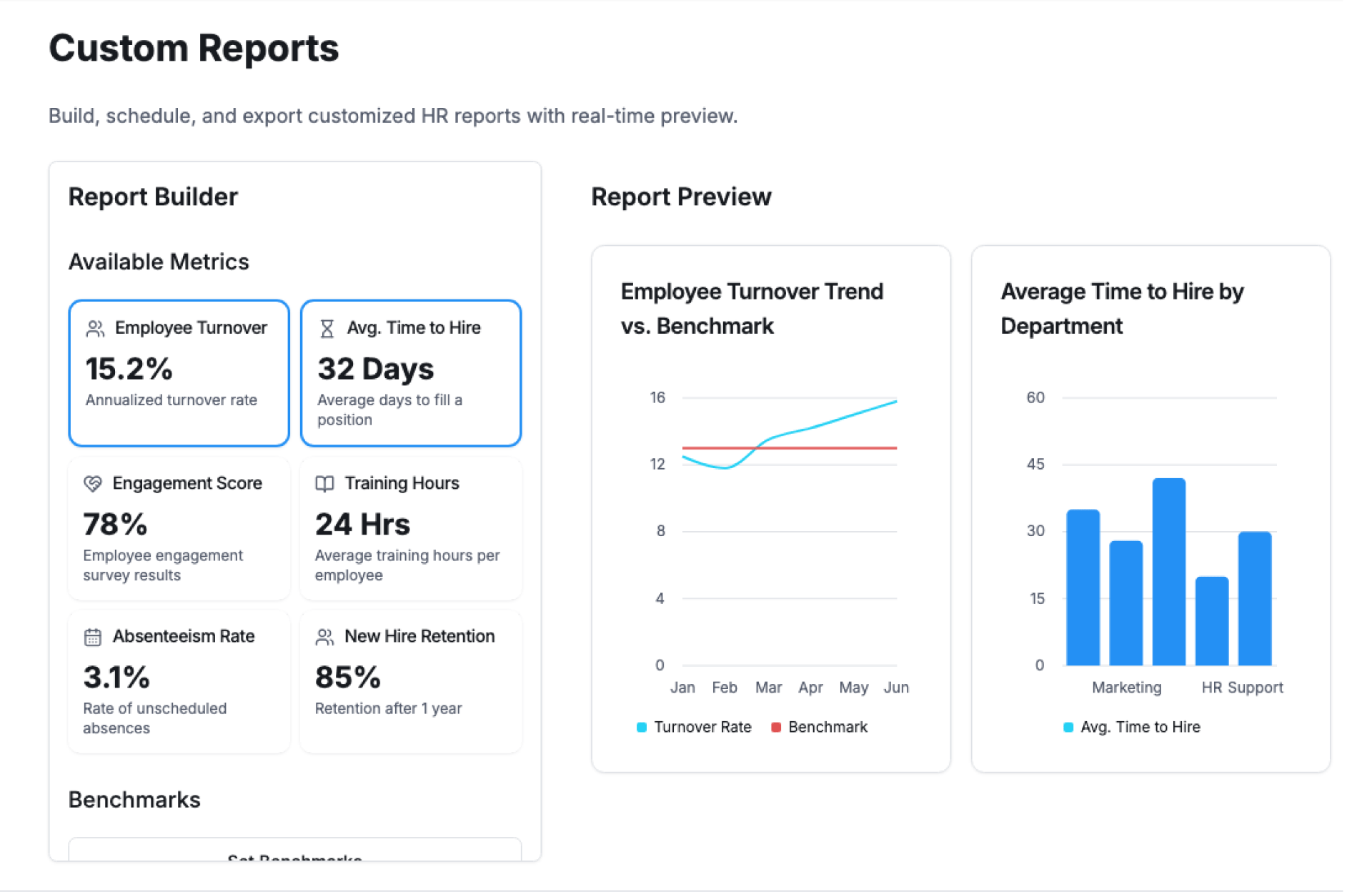
Task: Add the New Hire Retention metric card
Action: (411, 681)
